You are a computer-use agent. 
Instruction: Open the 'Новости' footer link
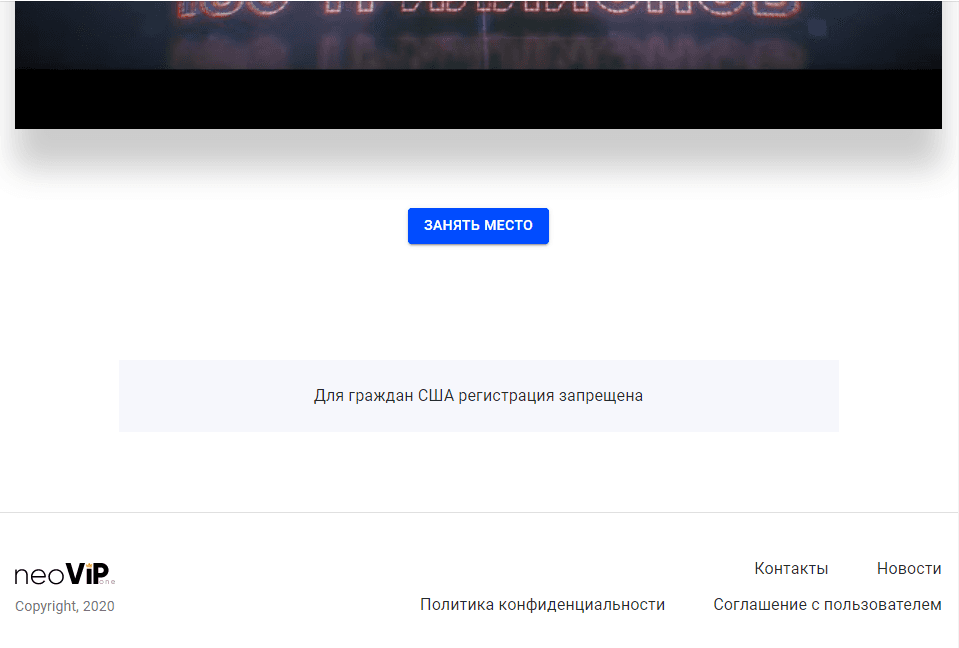coord(908,568)
